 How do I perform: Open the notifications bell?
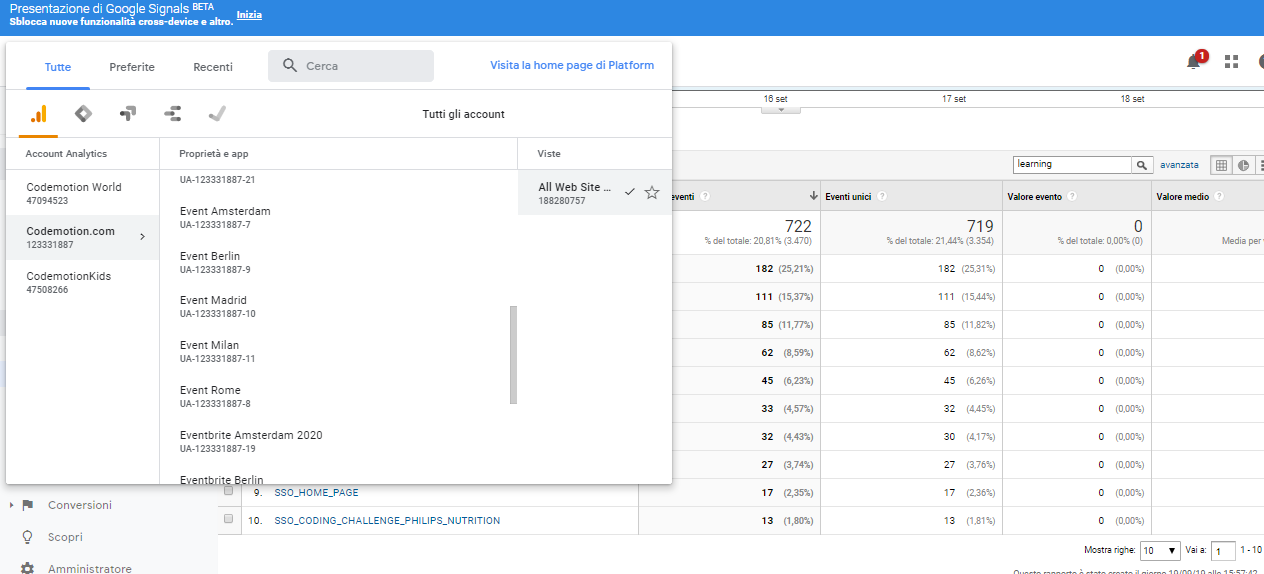coord(1193,62)
